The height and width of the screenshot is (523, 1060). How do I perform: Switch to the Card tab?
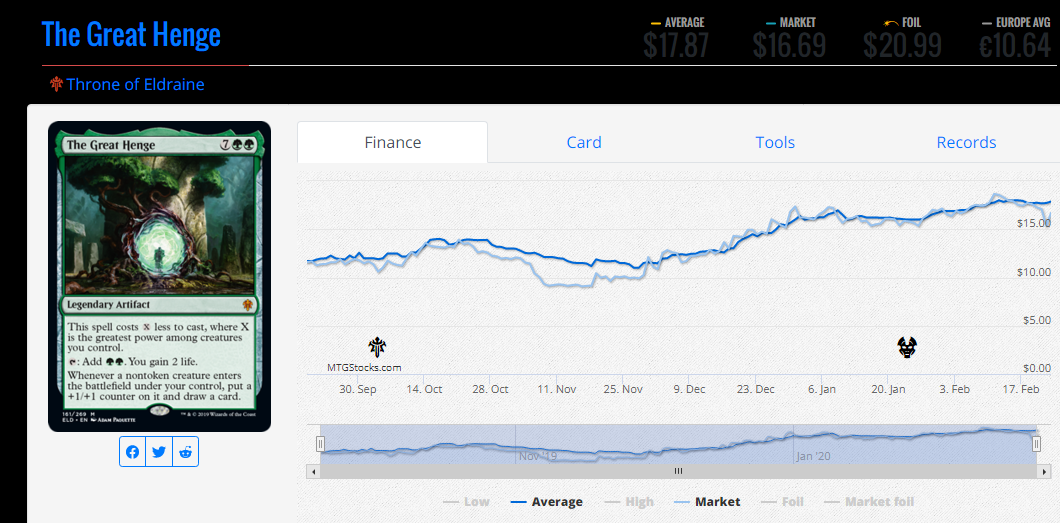(x=584, y=143)
